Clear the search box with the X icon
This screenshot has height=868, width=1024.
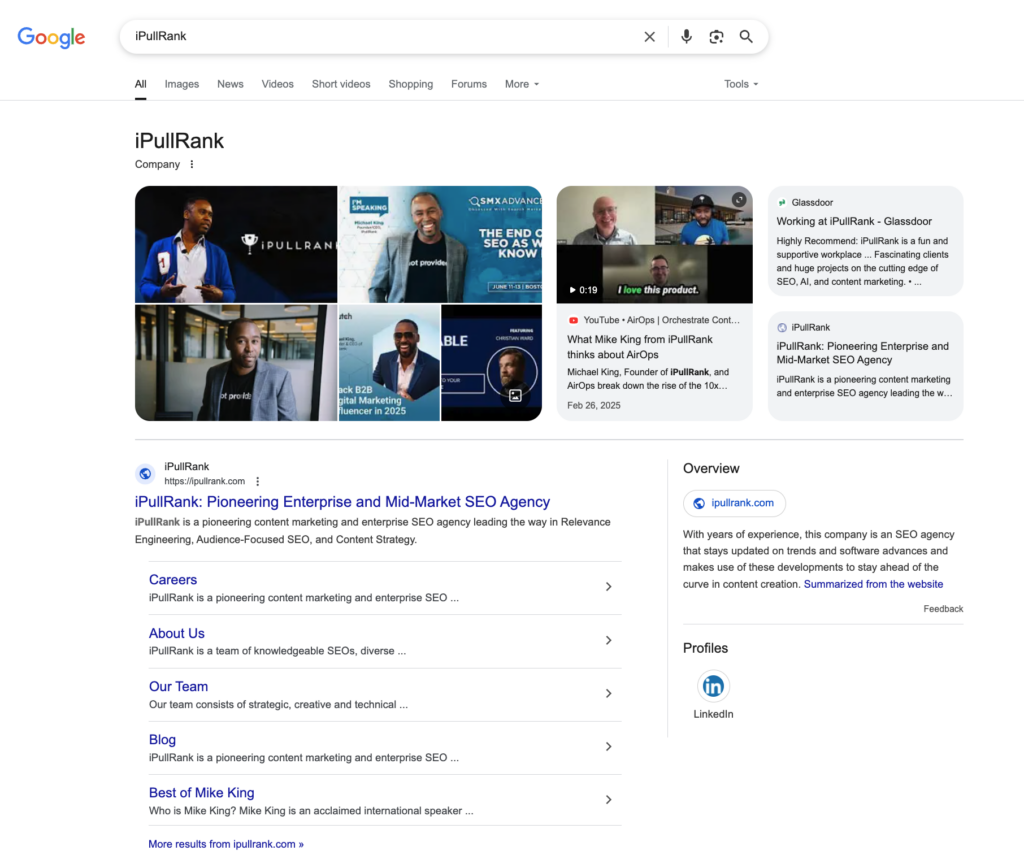(x=649, y=37)
